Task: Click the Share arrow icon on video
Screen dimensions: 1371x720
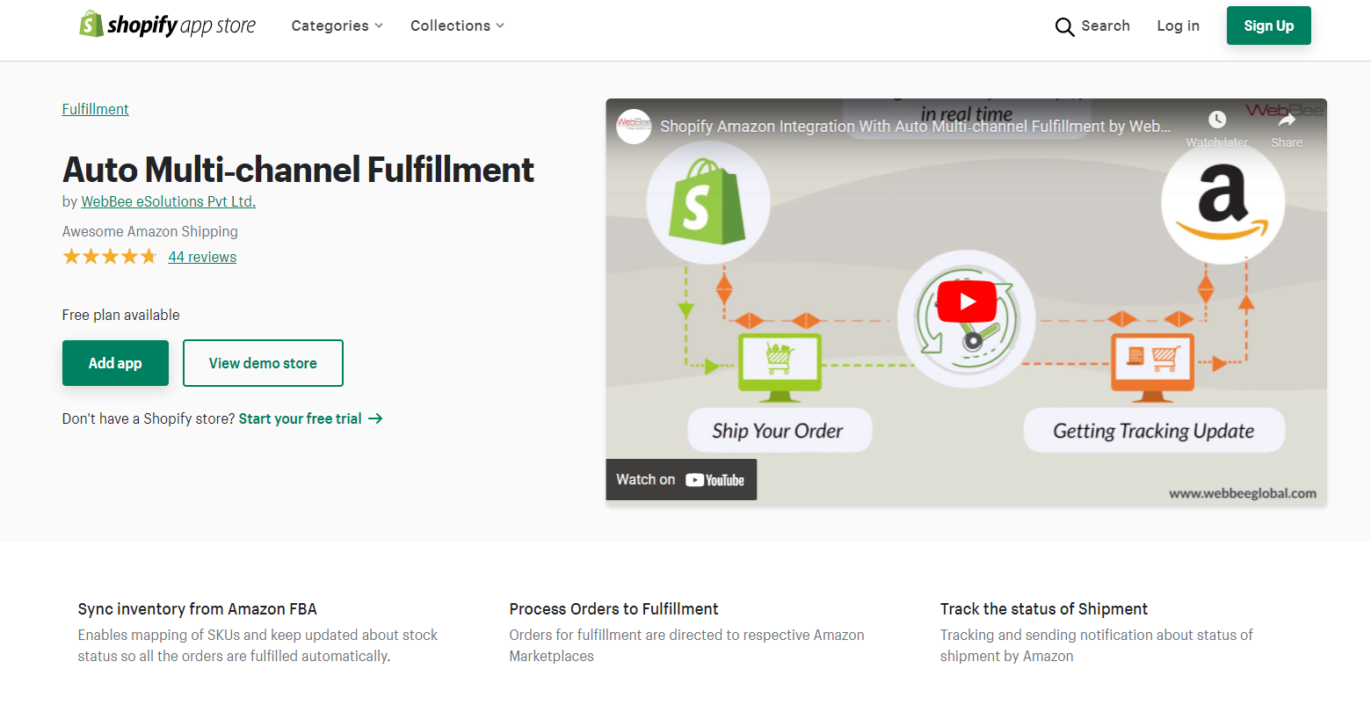Action: pyautogui.click(x=1286, y=120)
